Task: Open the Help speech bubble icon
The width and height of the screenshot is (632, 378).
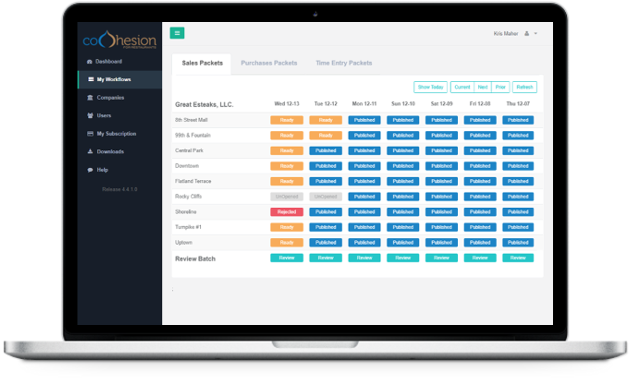Action: 90,170
